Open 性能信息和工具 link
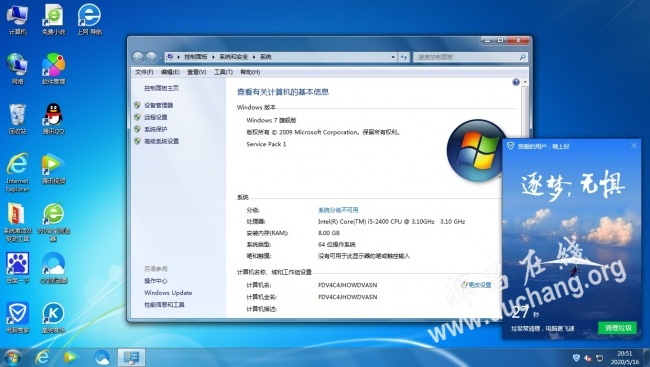Screen dimensions: 650x367 pyautogui.click(x=164, y=305)
